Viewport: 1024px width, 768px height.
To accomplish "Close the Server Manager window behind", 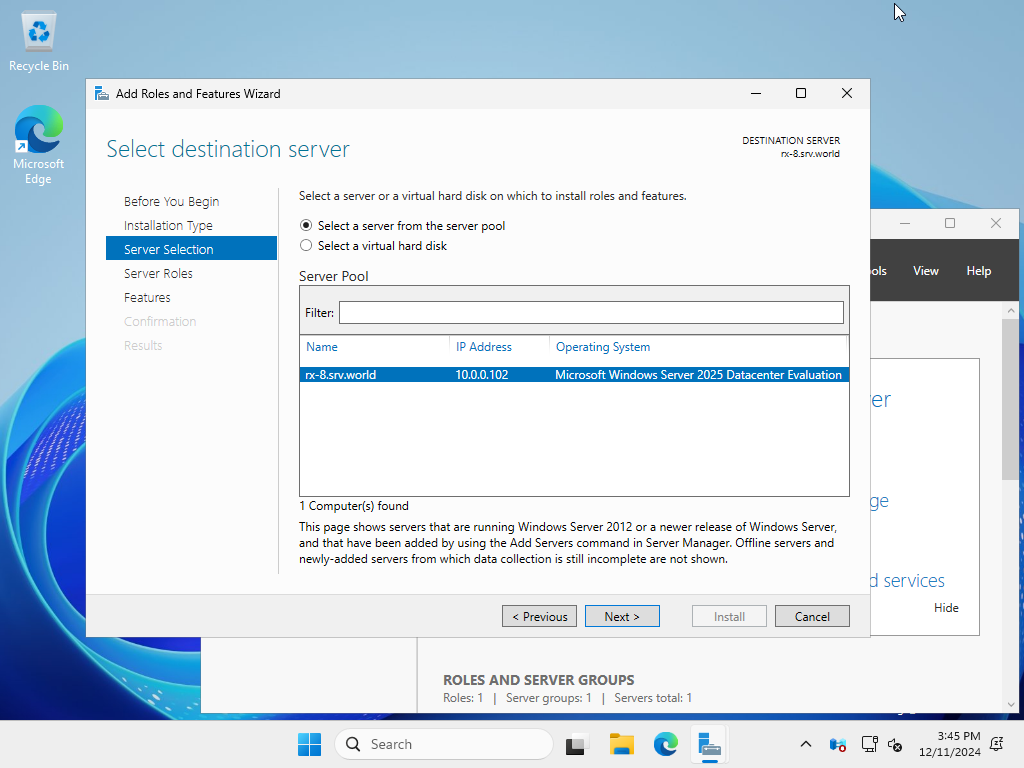I will (995, 223).
